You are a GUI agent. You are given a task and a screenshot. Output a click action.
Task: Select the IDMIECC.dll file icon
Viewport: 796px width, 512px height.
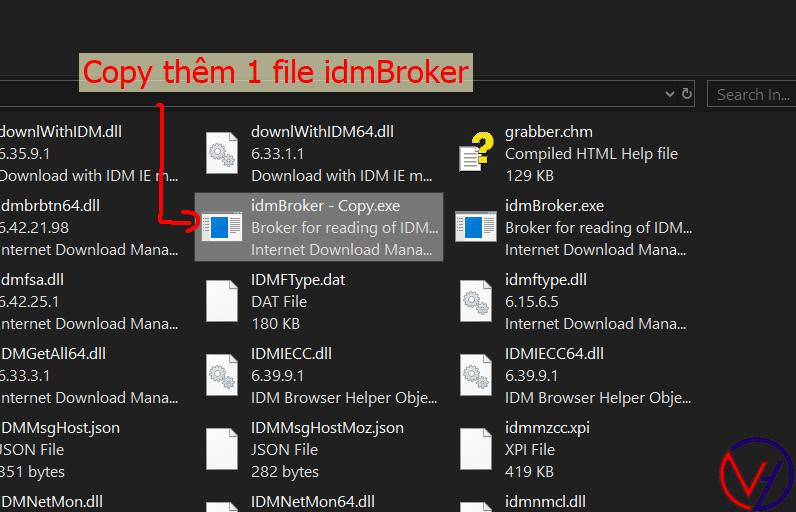221,375
